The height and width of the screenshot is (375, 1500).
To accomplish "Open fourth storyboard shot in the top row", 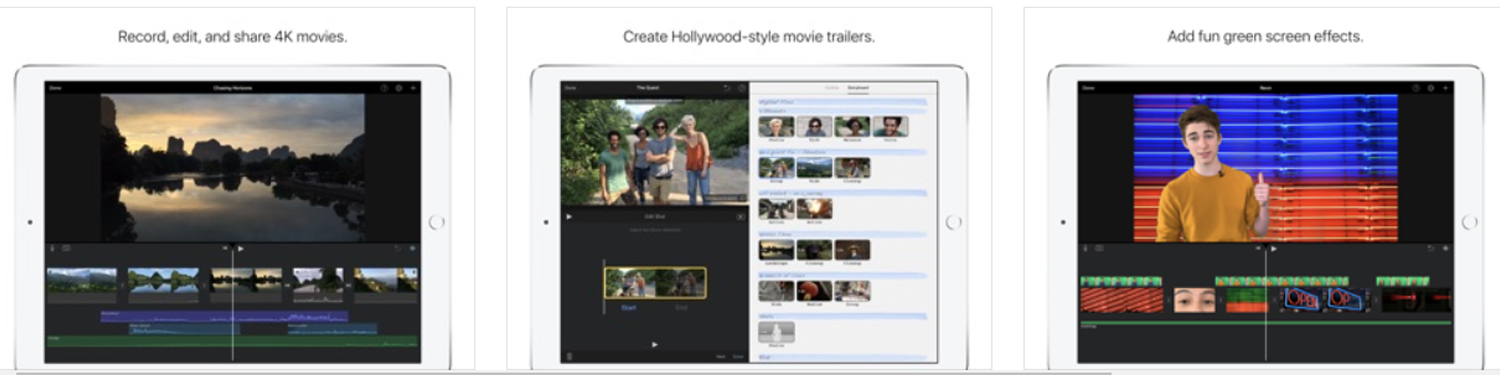I will point(890,127).
